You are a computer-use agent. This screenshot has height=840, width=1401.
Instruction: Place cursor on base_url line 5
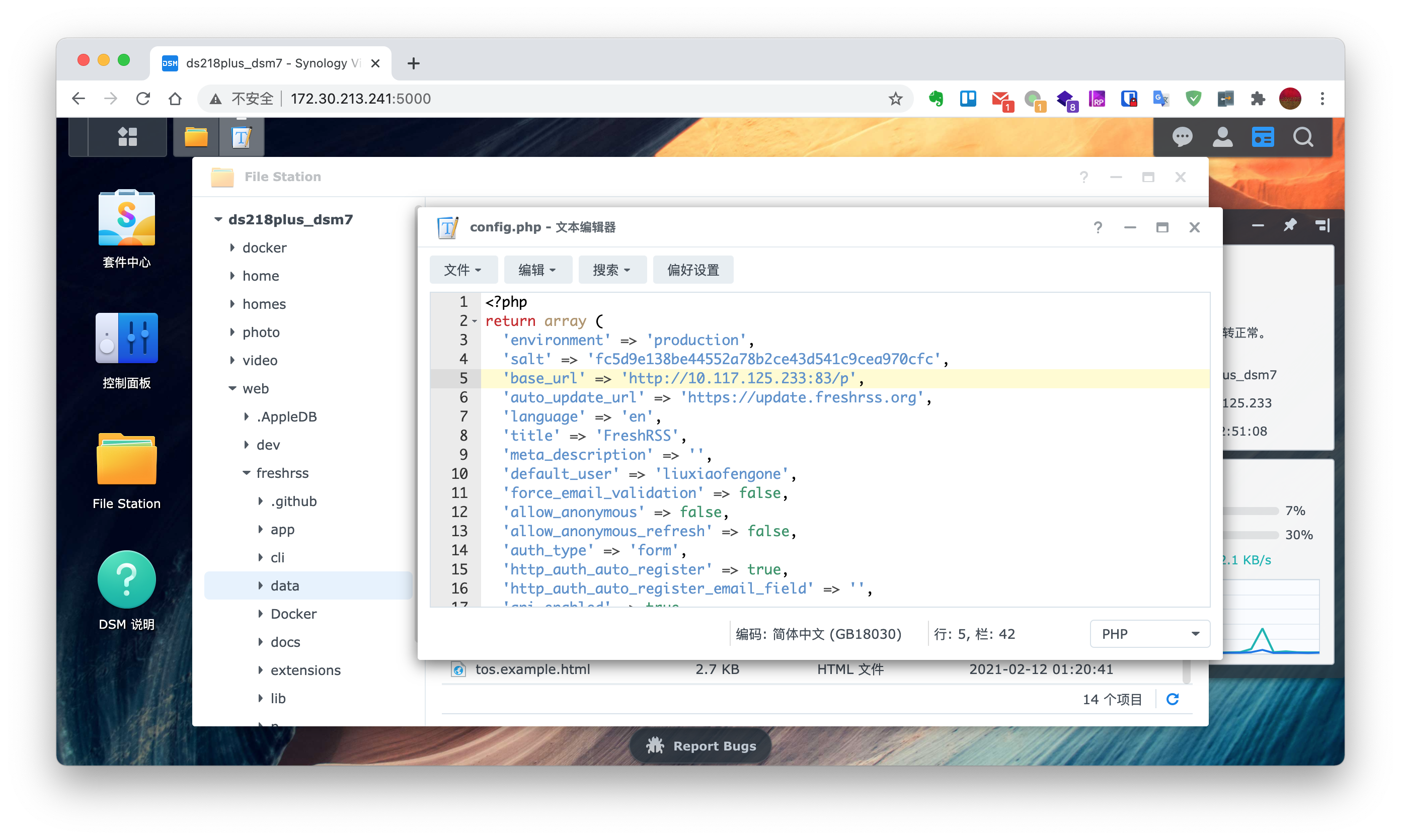click(x=844, y=378)
